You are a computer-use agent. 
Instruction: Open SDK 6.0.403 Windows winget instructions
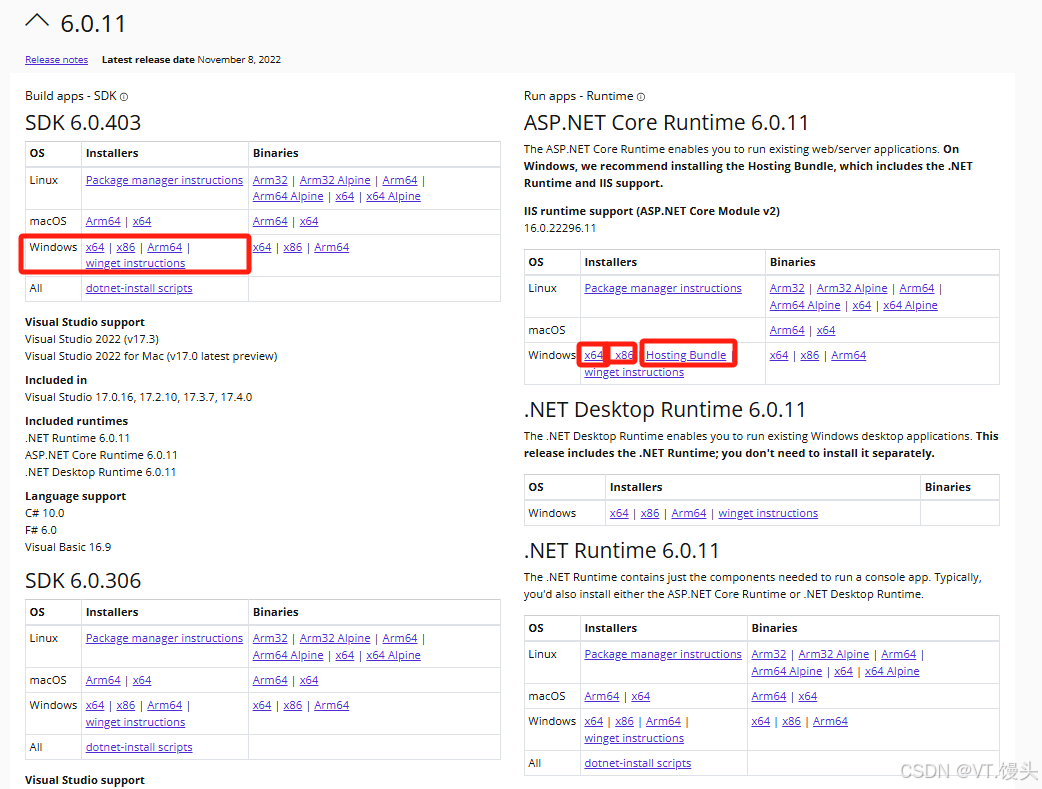tap(136, 263)
